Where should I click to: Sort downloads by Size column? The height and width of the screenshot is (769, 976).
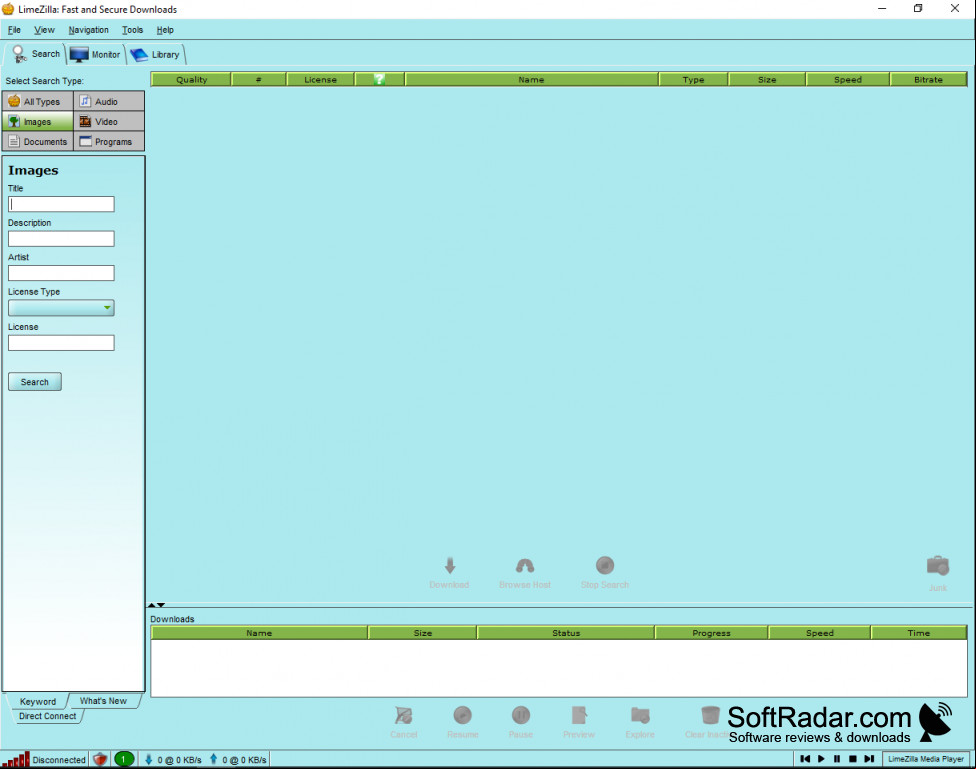(x=423, y=633)
